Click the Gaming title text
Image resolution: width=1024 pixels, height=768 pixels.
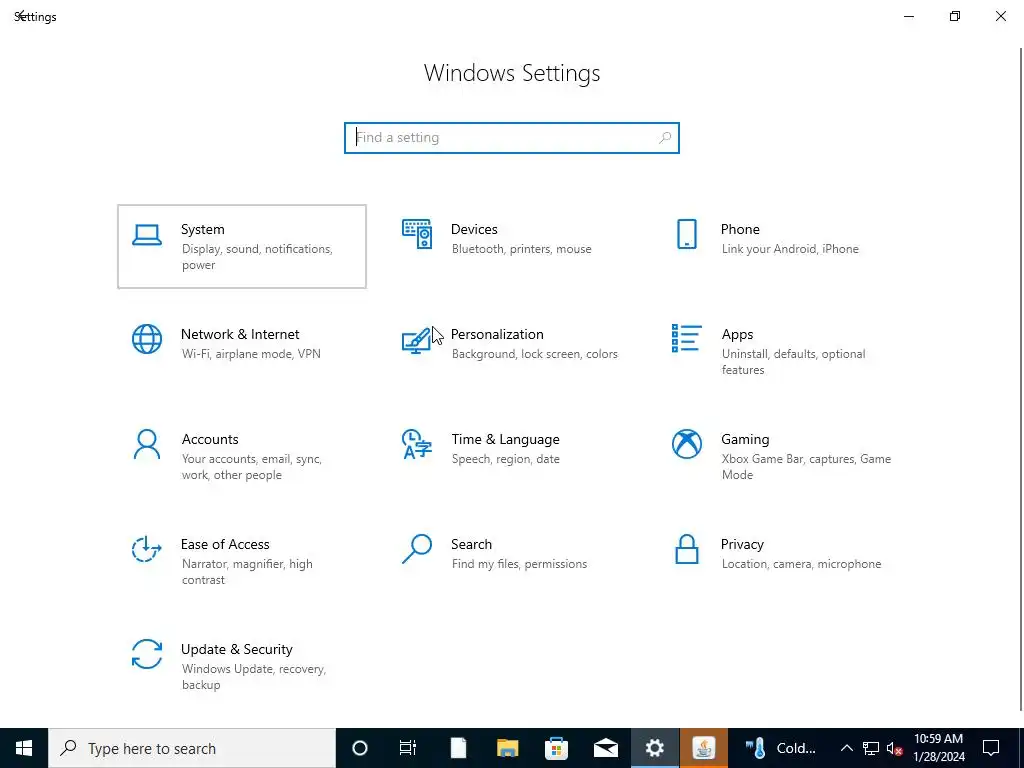point(745,440)
